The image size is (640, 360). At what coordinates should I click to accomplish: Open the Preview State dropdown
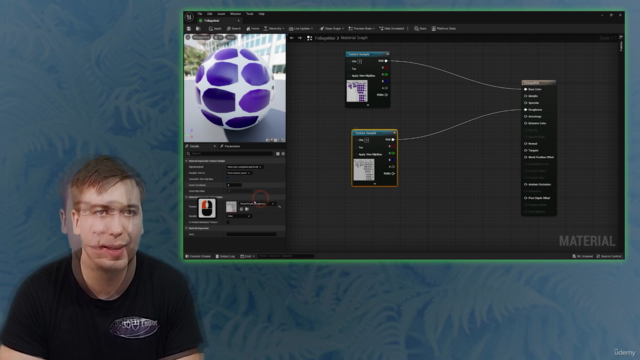pyautogui.click(x=362, y=29)
